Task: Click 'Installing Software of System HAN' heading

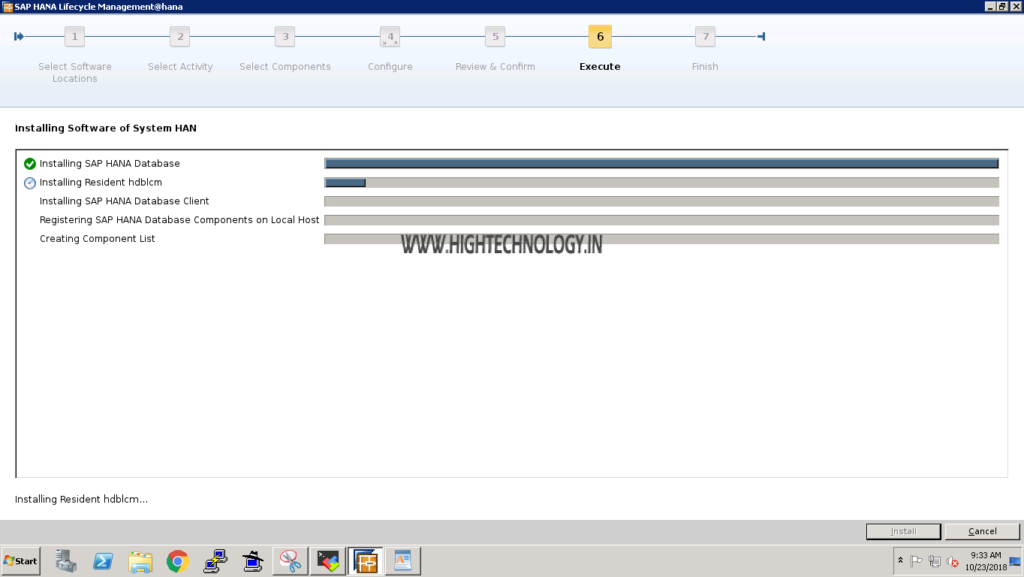Action: (x=106, y=128)
